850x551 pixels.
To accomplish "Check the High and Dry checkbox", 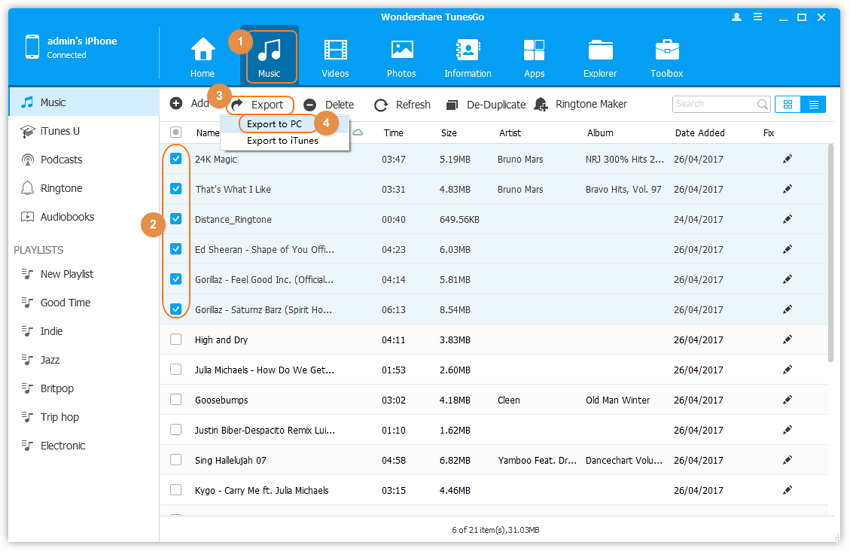I will 176,340.
